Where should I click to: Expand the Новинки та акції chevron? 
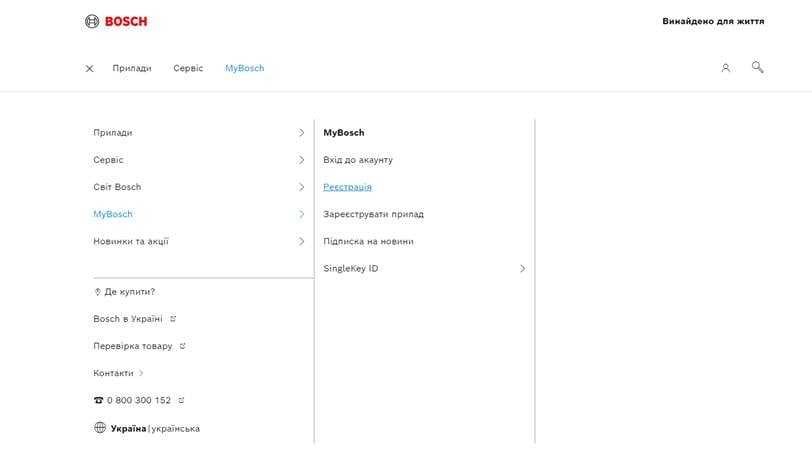(301, 241)
